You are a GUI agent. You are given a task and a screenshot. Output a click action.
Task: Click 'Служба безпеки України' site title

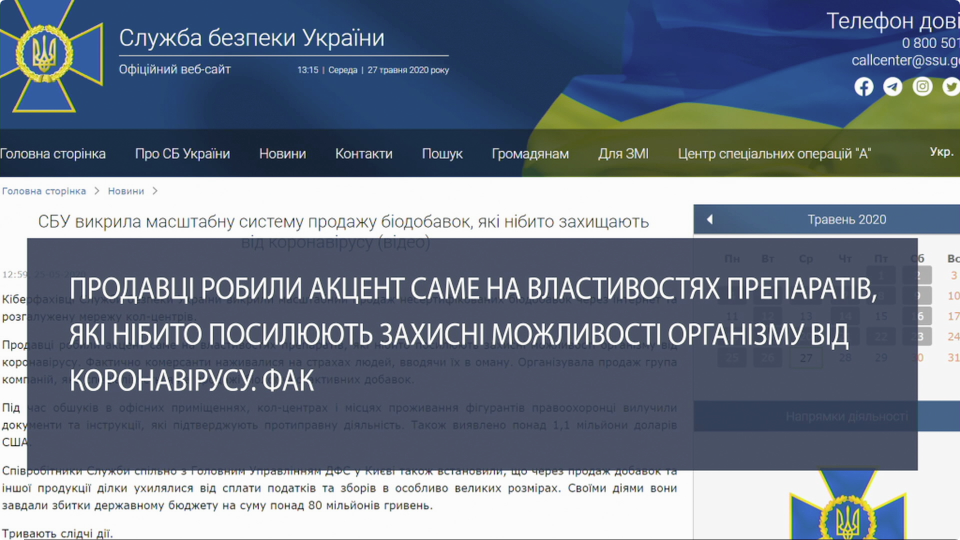[x=252, y=37]
